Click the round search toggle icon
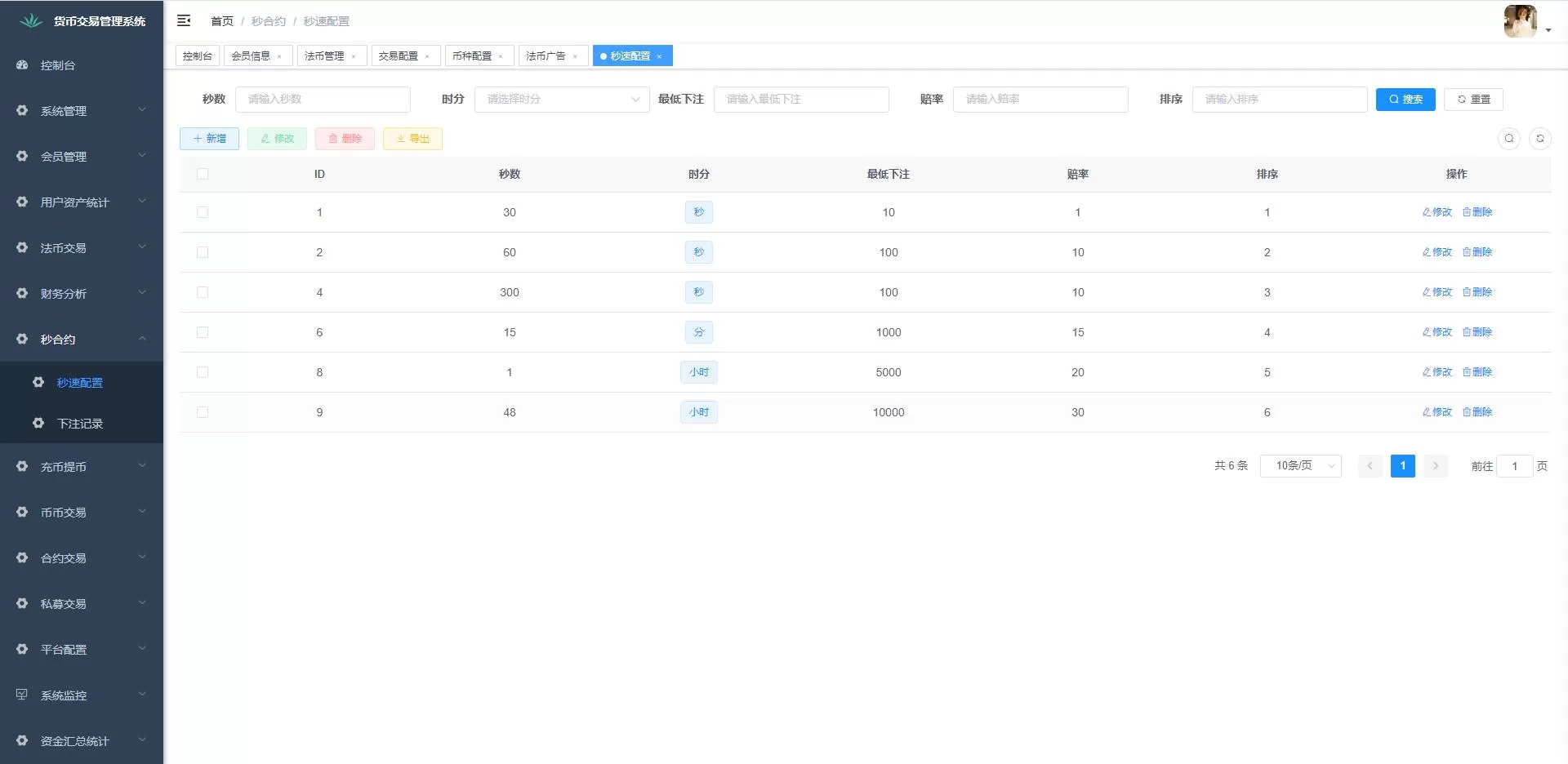 coord(1509,139)
